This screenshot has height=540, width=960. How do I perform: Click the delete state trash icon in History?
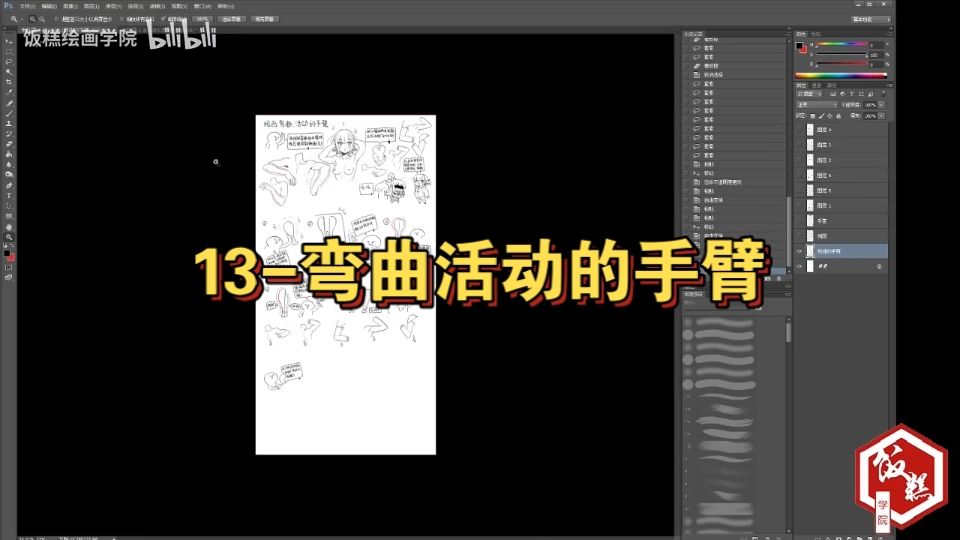[779, 279]
